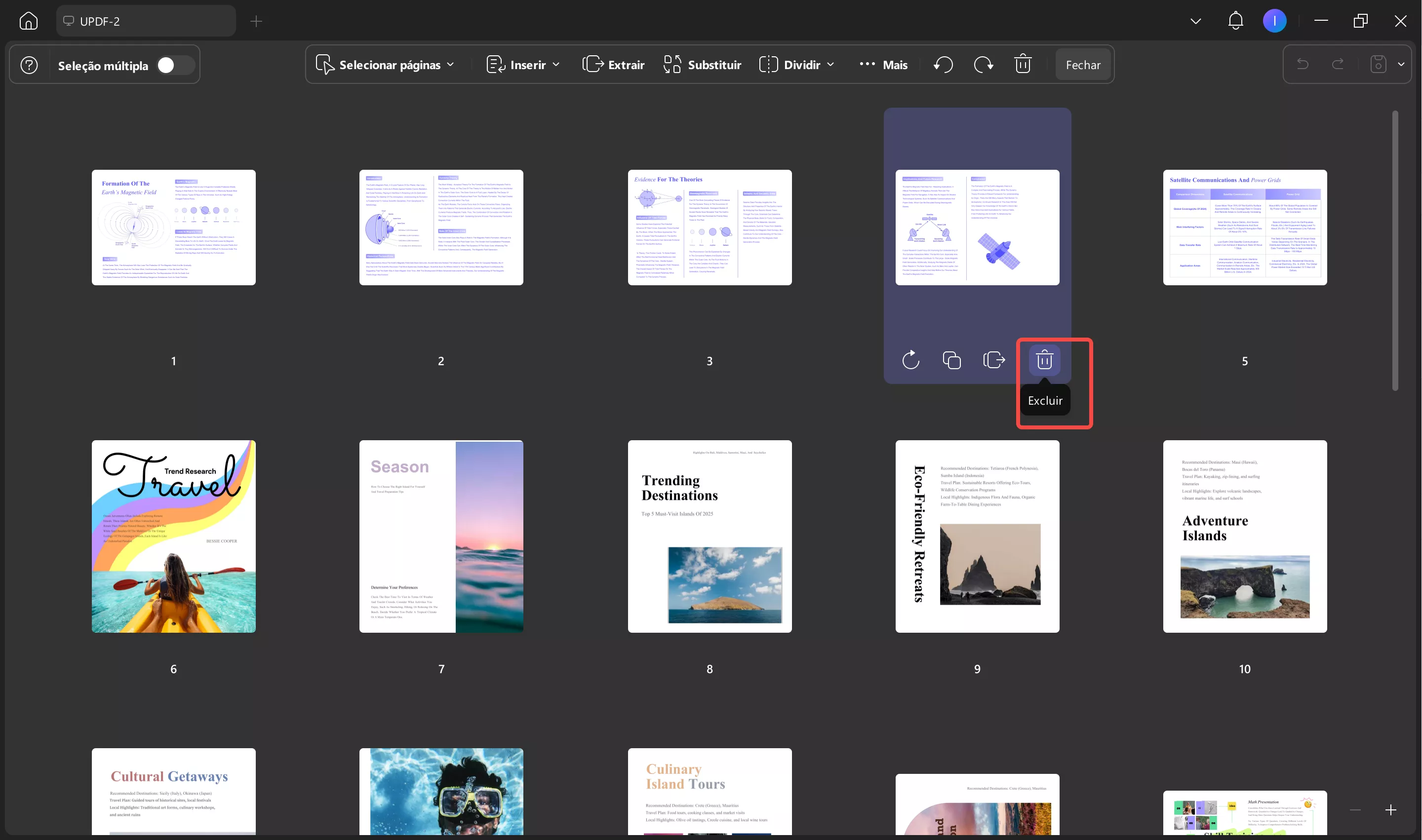Click the Excluir trash icon under page 4
This screenshot has height=840, width=1422.
tap(1044, 360)
